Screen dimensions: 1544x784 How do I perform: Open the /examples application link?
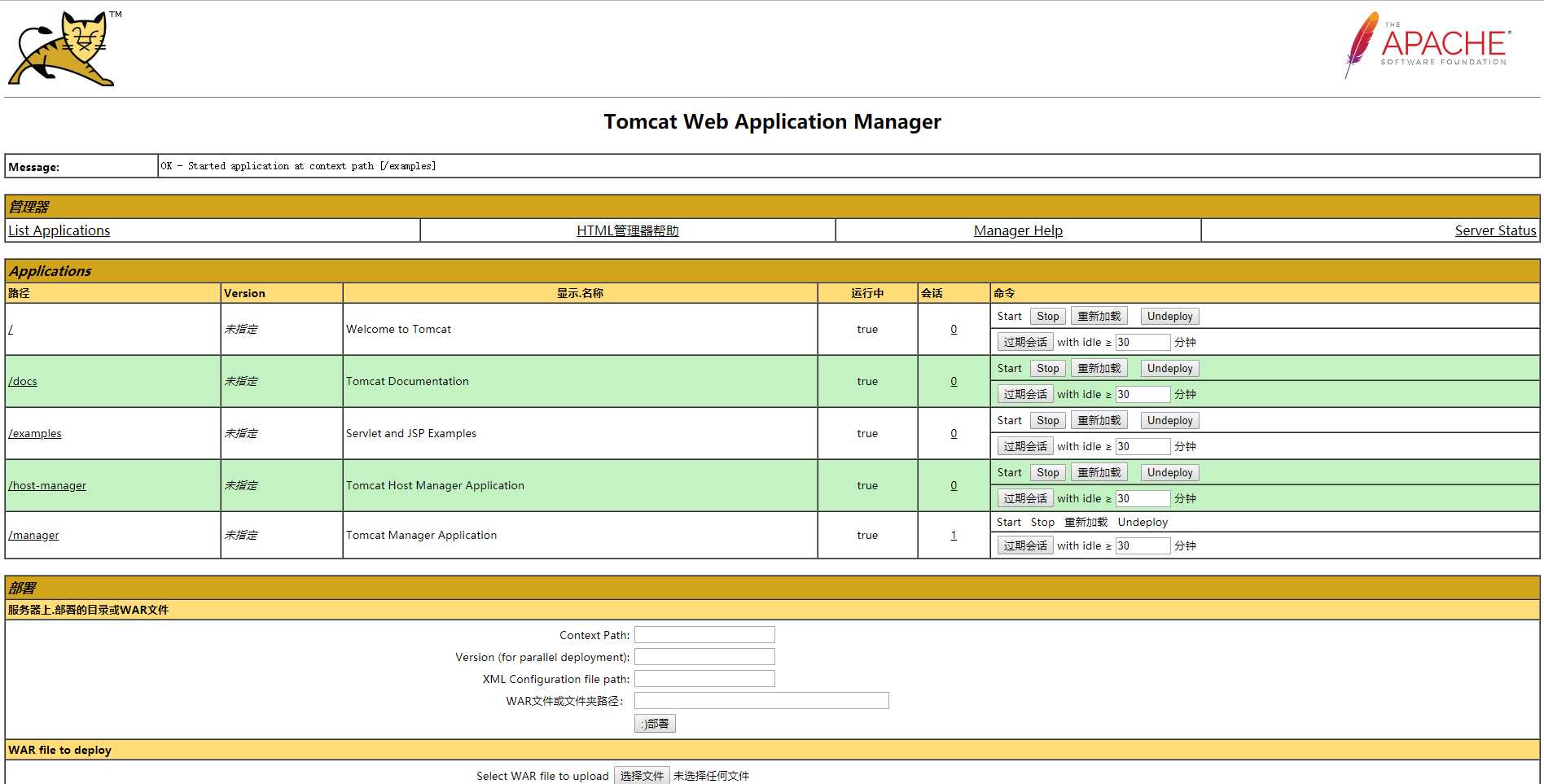(x=35, y=433)
